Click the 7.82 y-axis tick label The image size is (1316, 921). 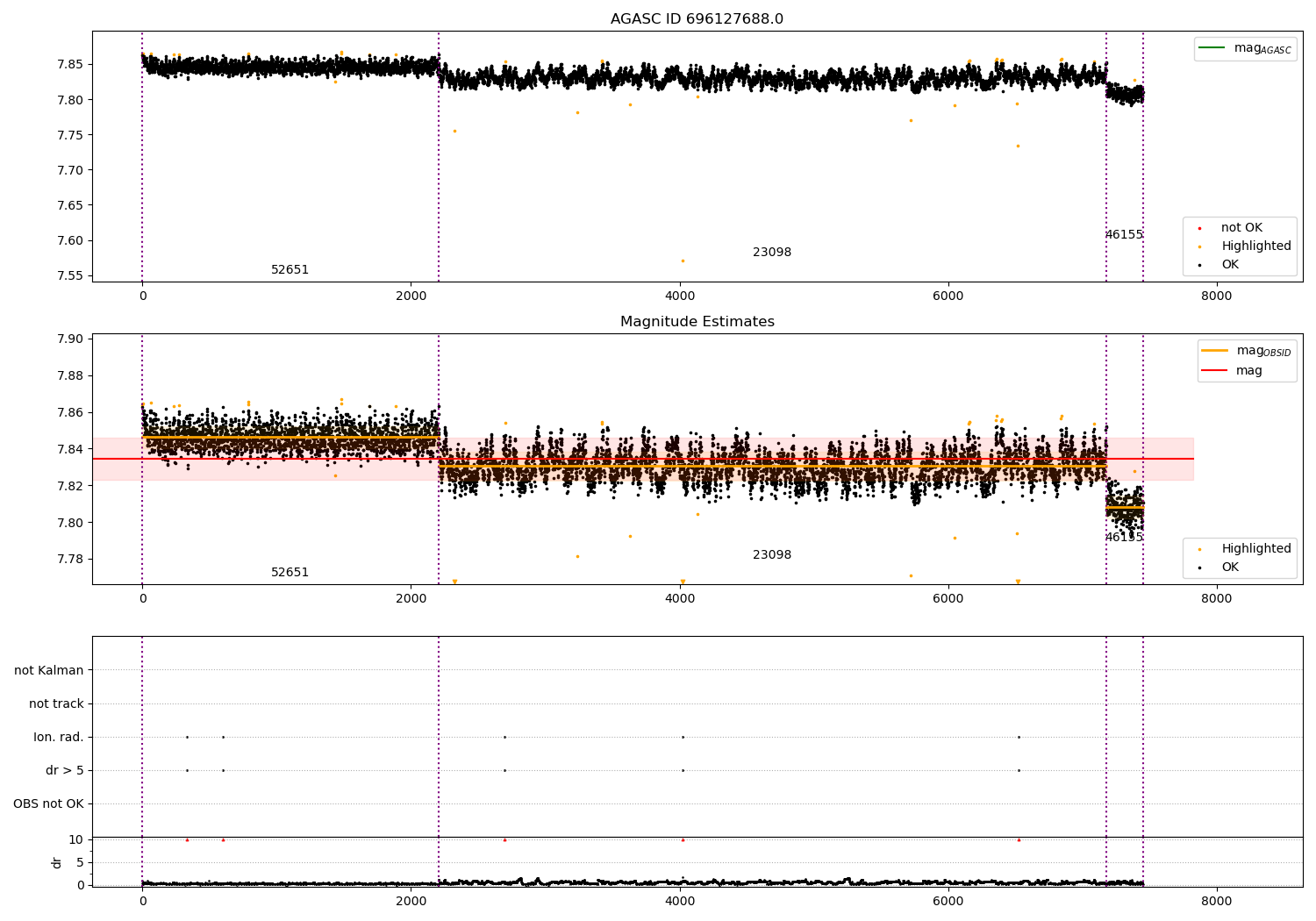pyautogui.click(x=70, y=486)
